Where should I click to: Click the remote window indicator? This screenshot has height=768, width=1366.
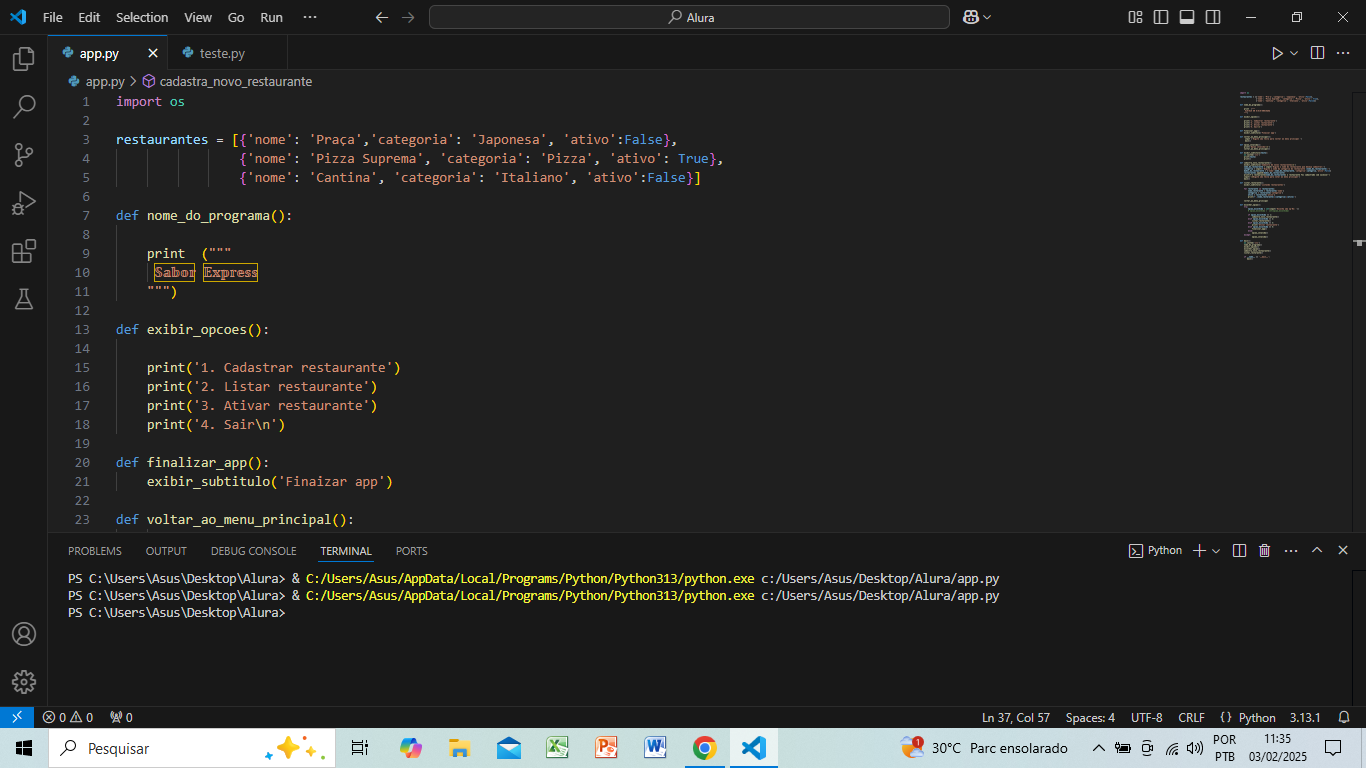click(x=16, y=717)
